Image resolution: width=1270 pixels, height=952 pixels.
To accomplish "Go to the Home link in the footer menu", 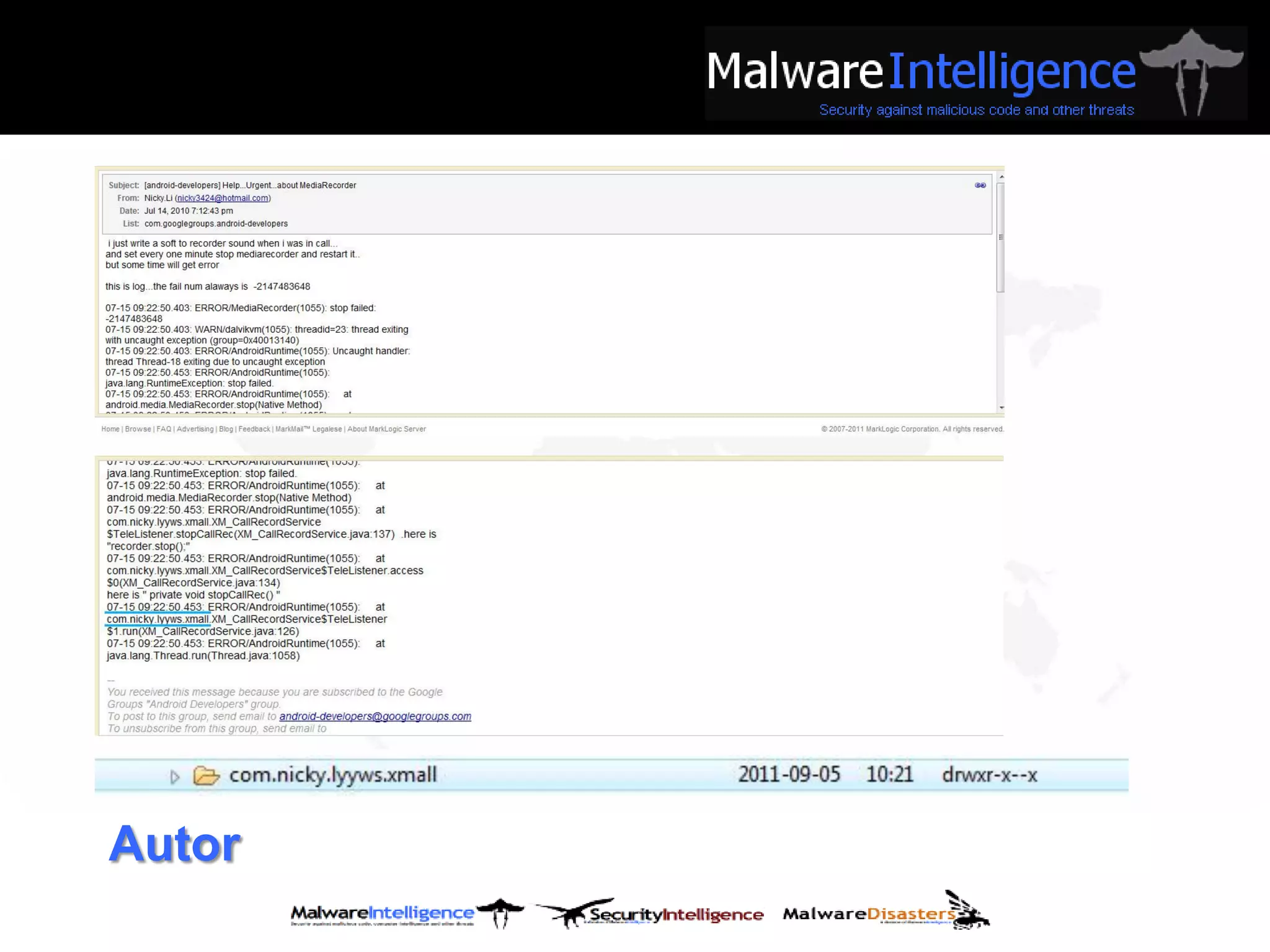I will [x=110, y=429].
